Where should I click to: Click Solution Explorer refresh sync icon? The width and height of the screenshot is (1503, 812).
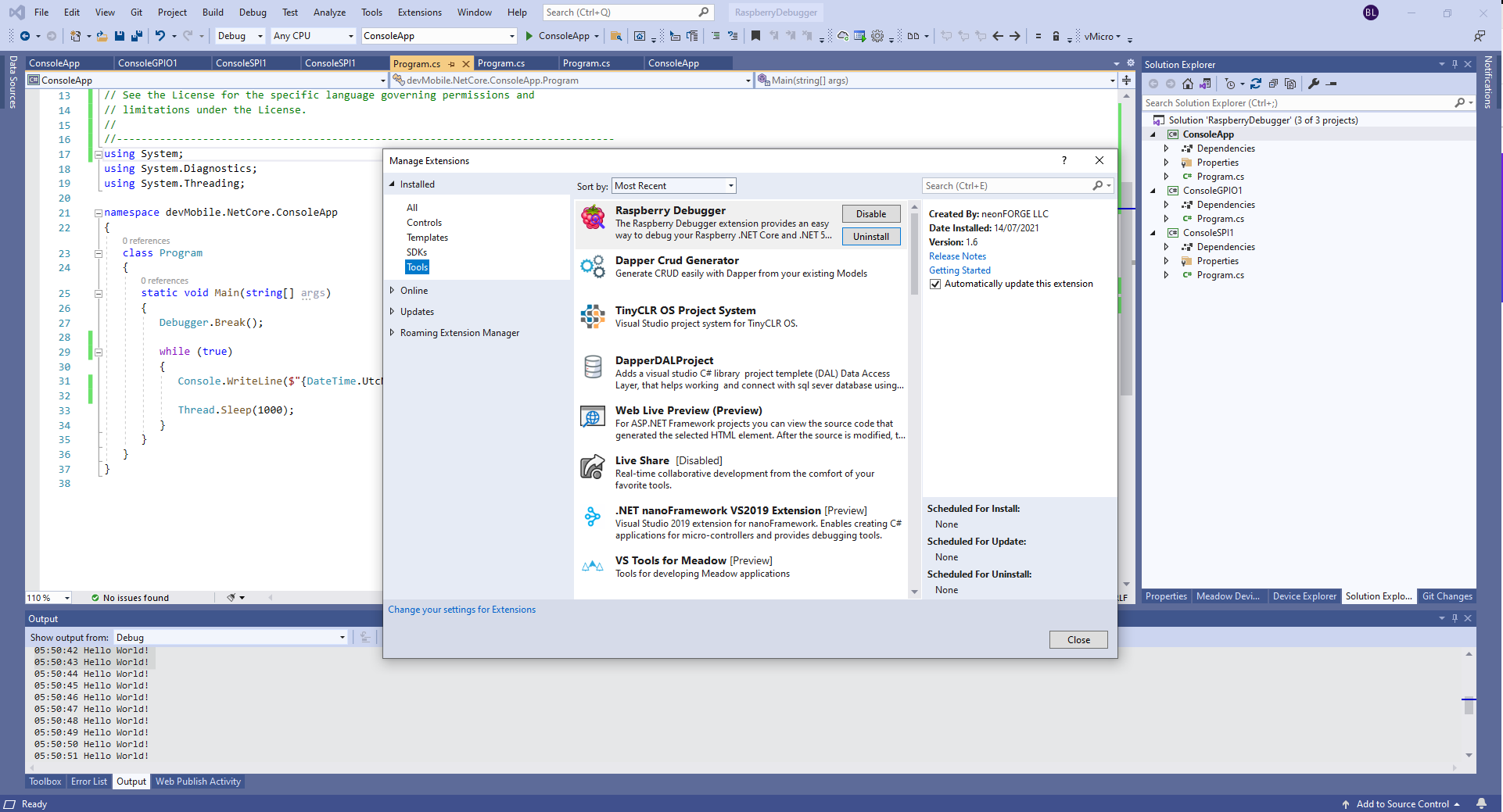coord(1256,84)
